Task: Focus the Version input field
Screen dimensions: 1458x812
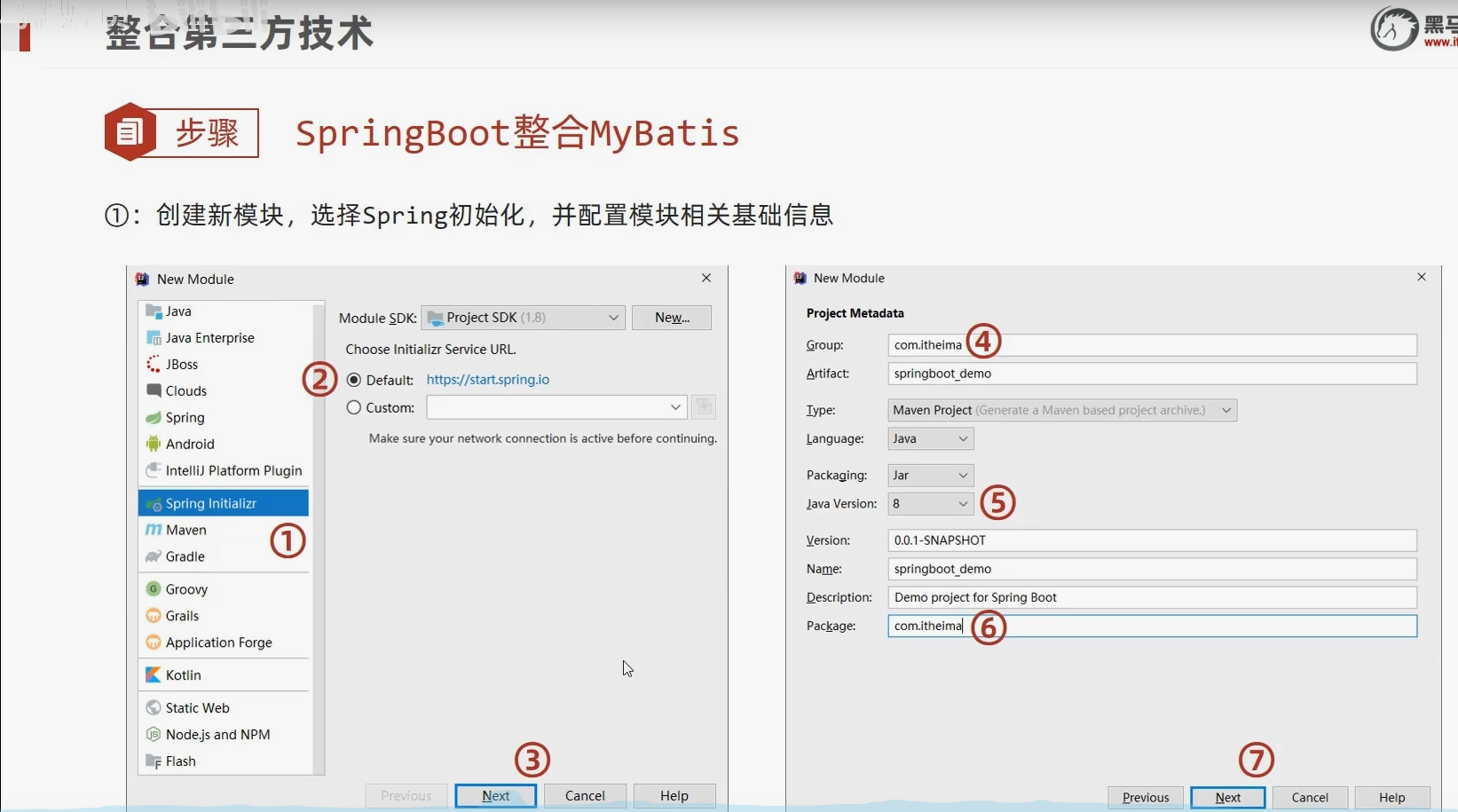Action: pos(1153,540)
